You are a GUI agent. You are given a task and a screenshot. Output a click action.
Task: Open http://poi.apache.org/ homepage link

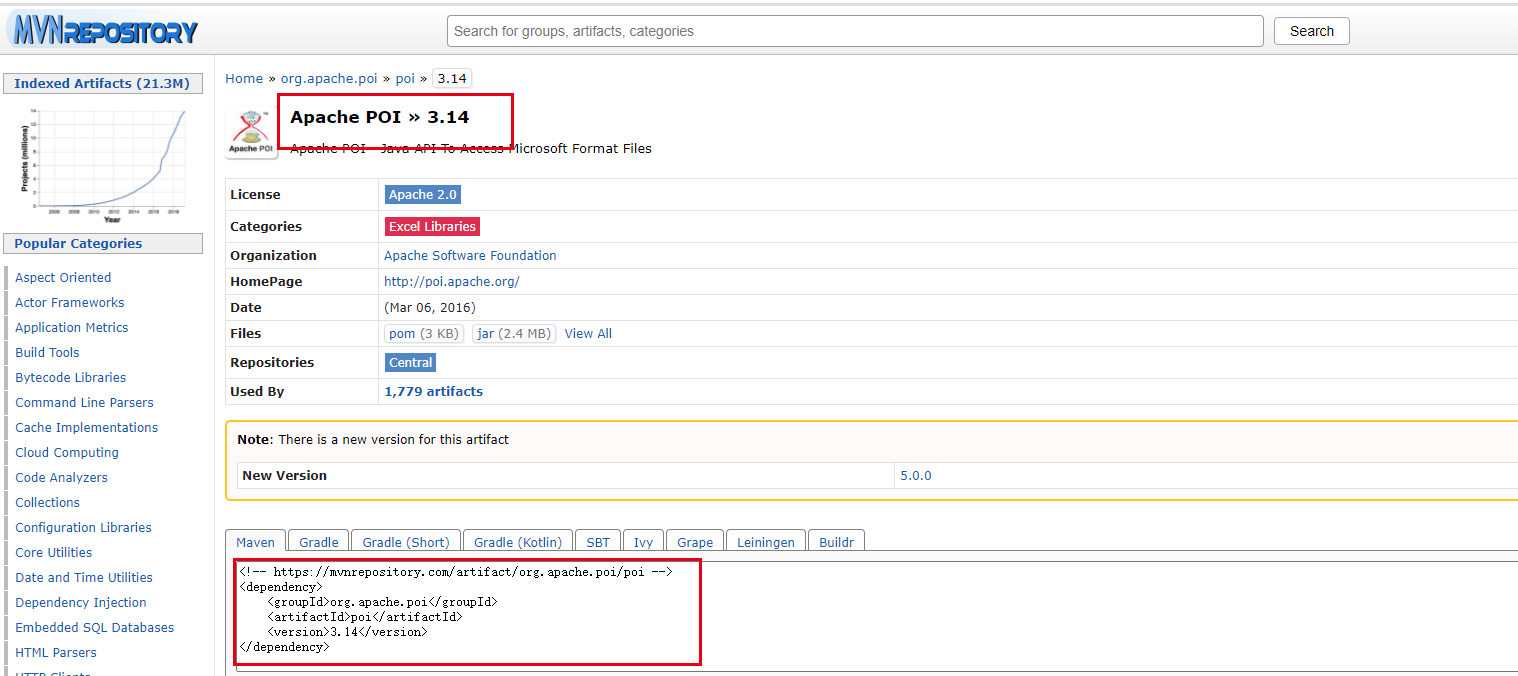(x=452, y=282)
